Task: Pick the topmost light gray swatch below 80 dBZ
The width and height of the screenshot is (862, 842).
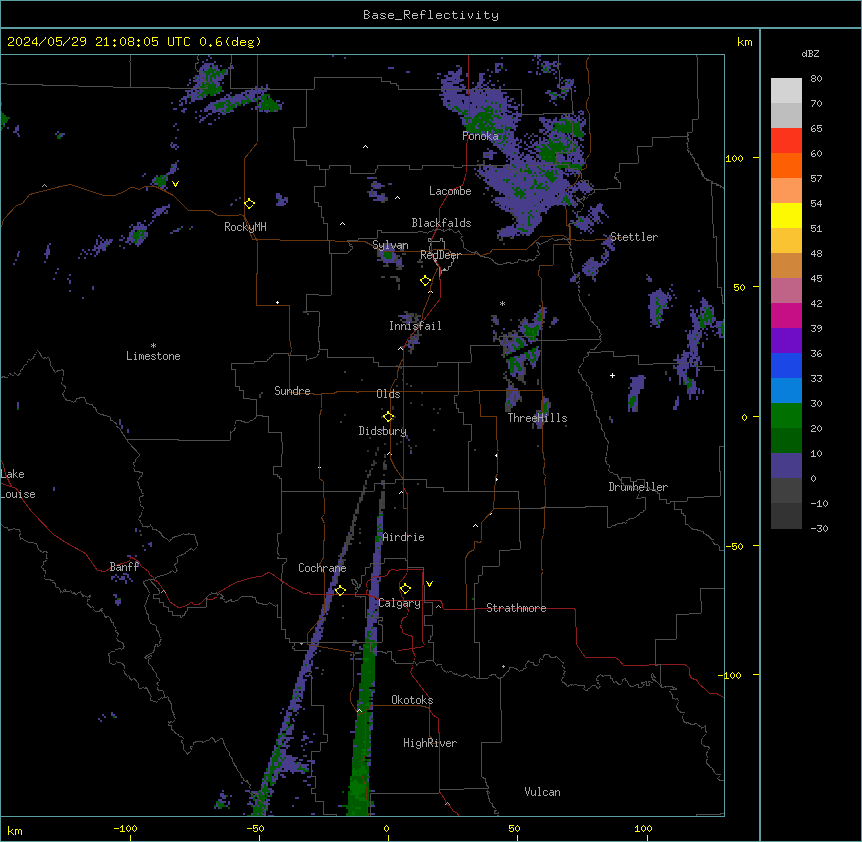Action: click(786, 90)
